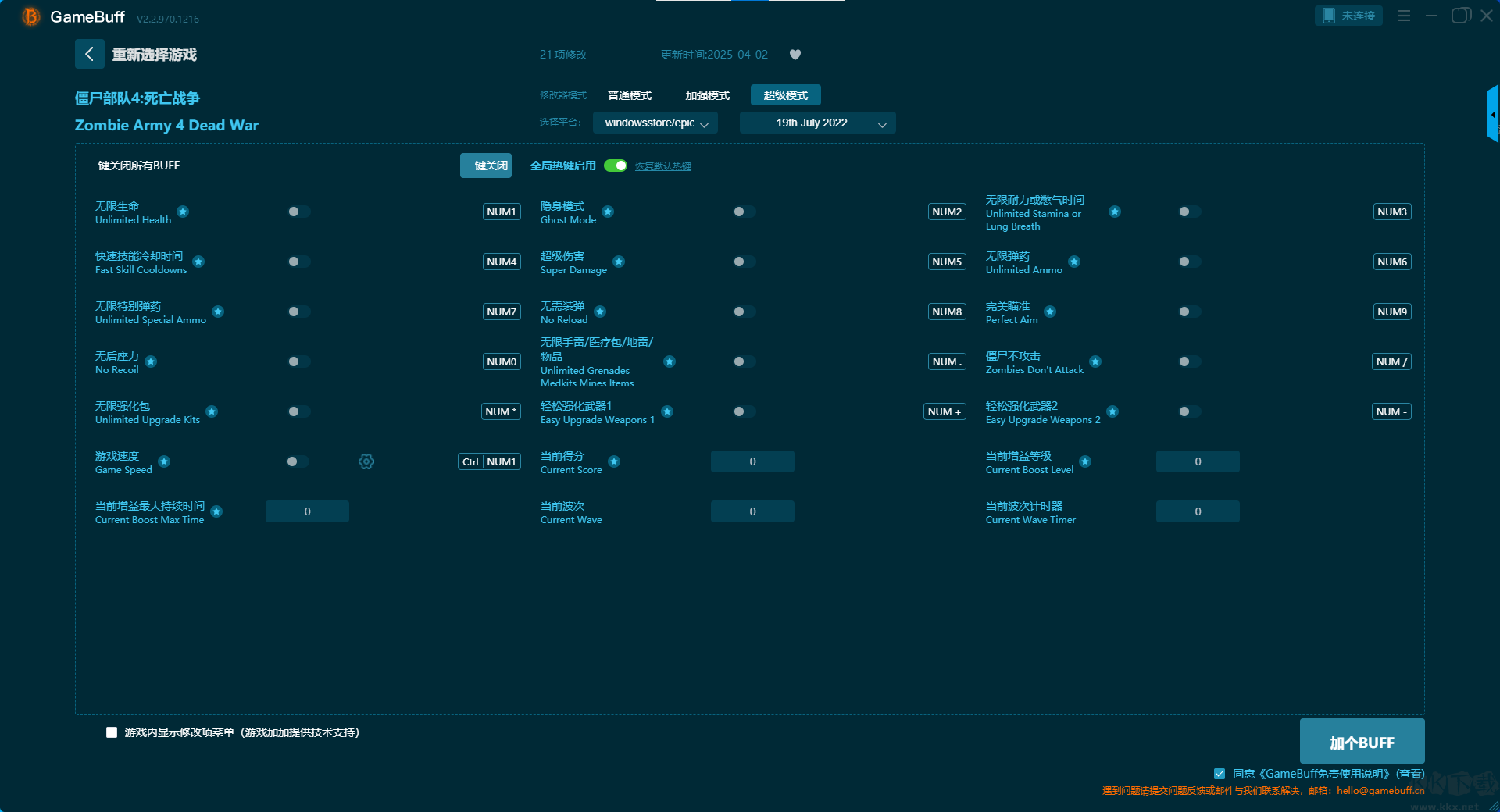1500x812 pixels.
Task: Select the 加强模式 enhanced mode tab
Action: (707, 95)
